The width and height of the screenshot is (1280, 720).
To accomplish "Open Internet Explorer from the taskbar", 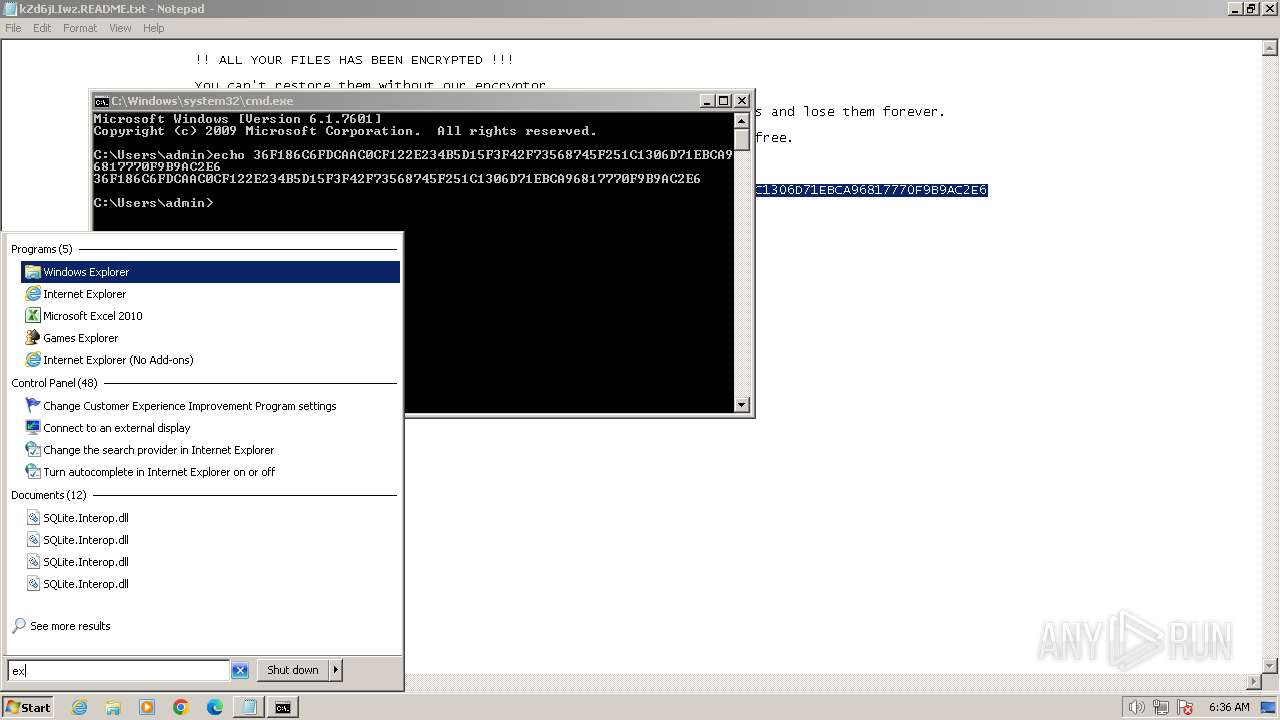I will (79, 707).
